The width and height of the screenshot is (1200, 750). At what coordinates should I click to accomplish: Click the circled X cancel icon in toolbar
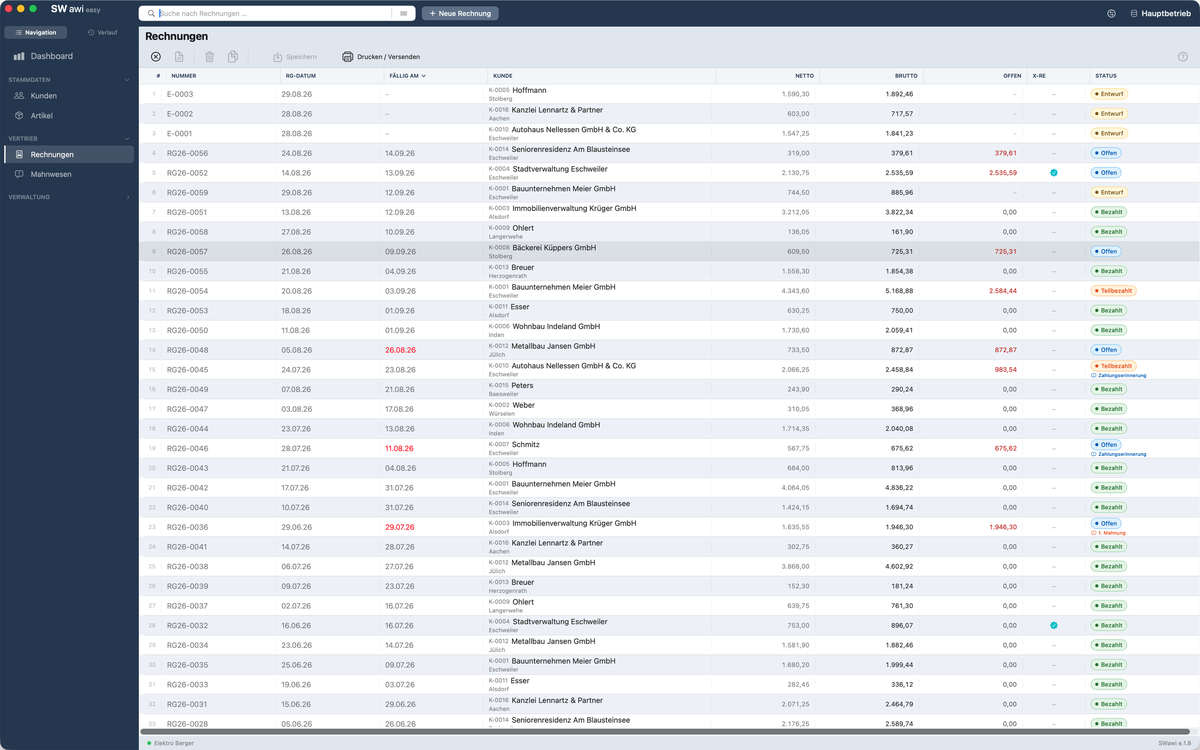coord(156,57)
